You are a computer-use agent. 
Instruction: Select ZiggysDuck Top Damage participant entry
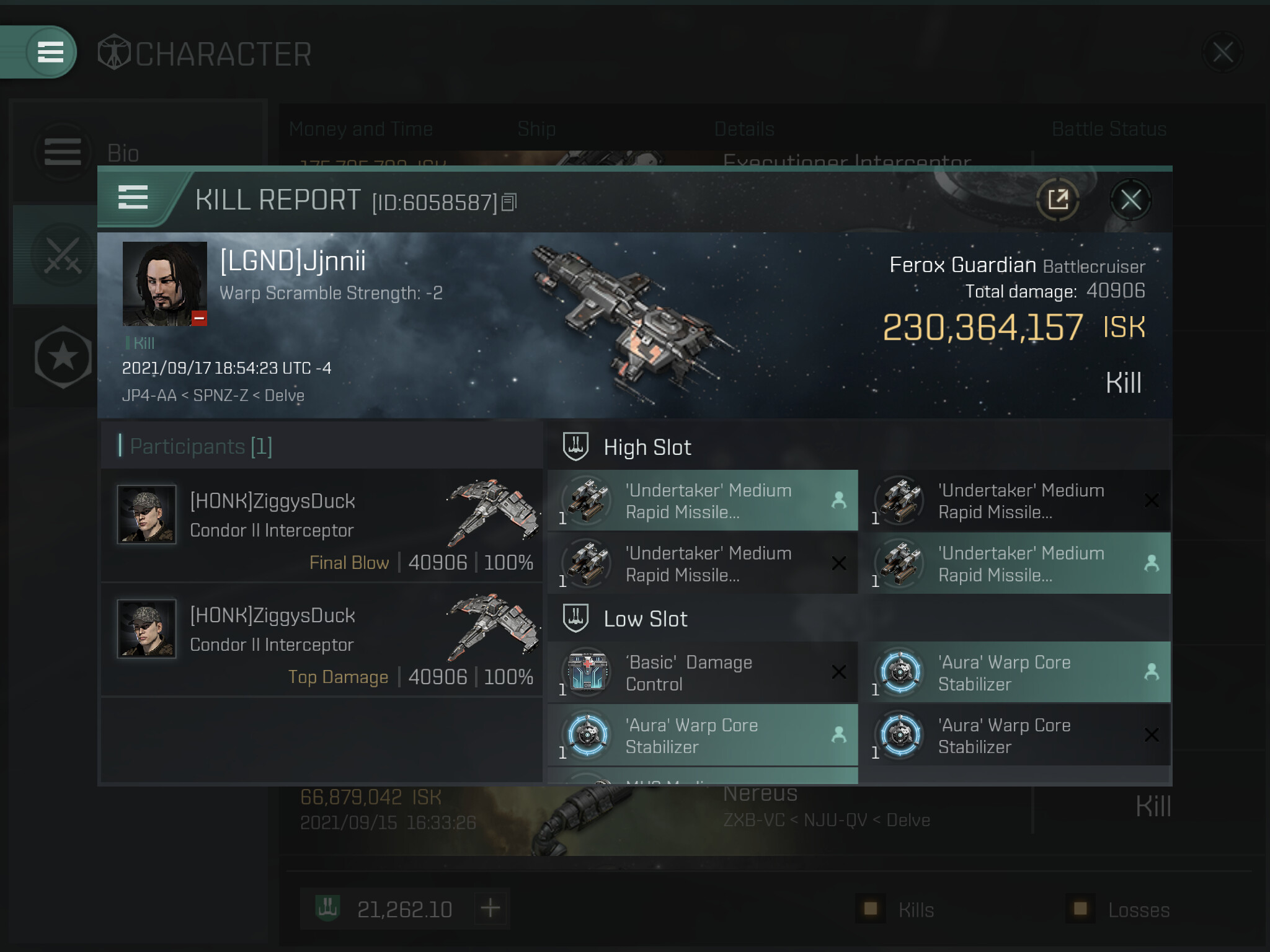pyautogui.click(x=321, y=640)
